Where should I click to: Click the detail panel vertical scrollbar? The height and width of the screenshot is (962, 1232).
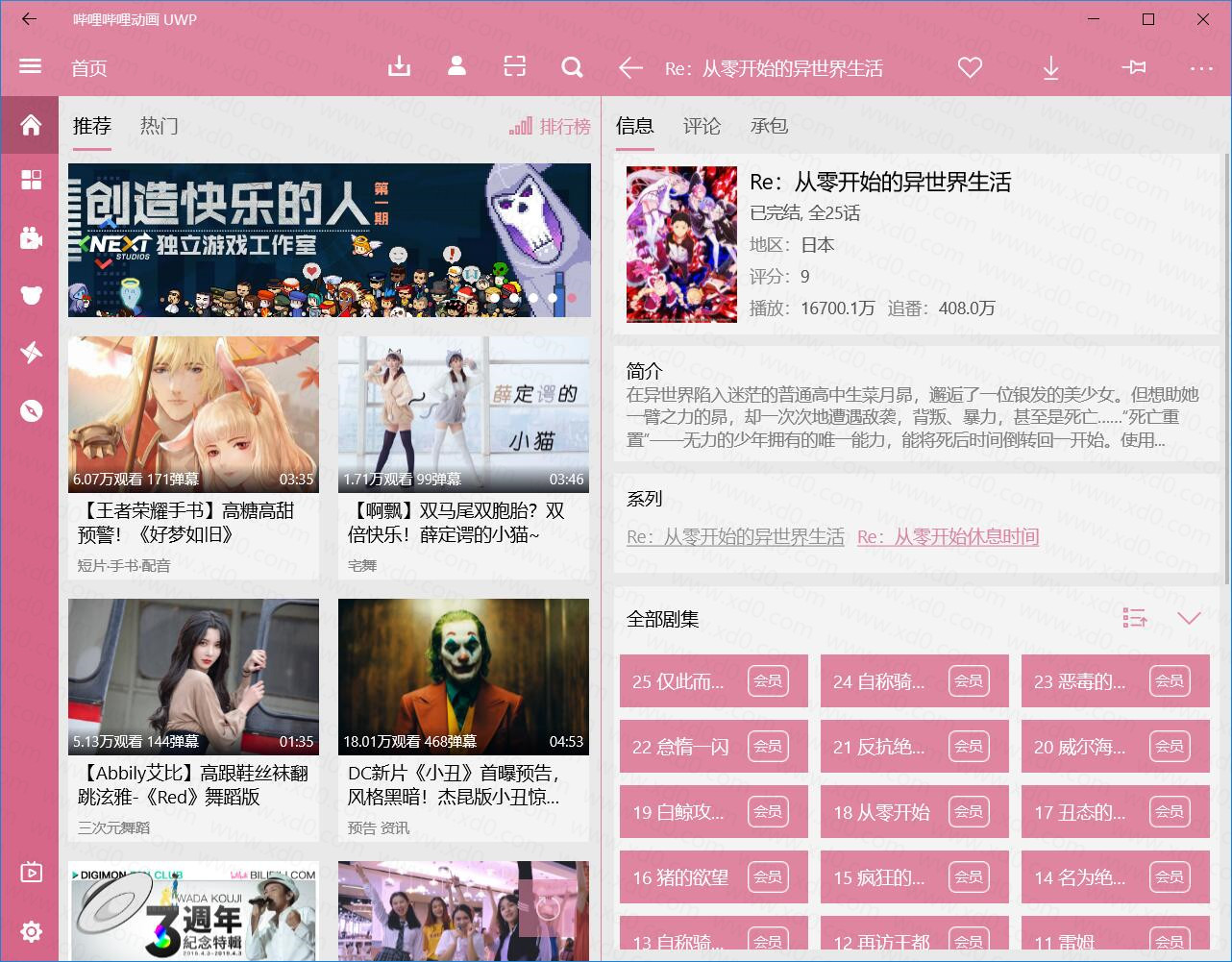pos(1226,370)
